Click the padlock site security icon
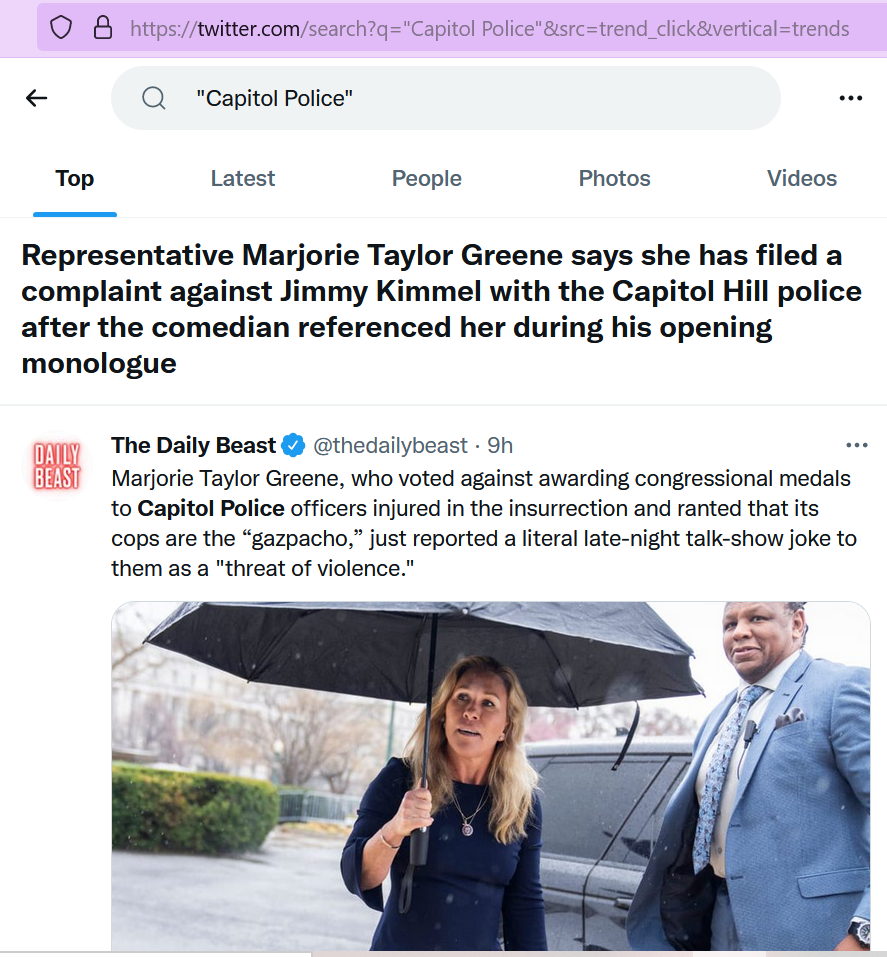Image resolution: width=887 pixels, height=957 pixels. coord(103,28)
